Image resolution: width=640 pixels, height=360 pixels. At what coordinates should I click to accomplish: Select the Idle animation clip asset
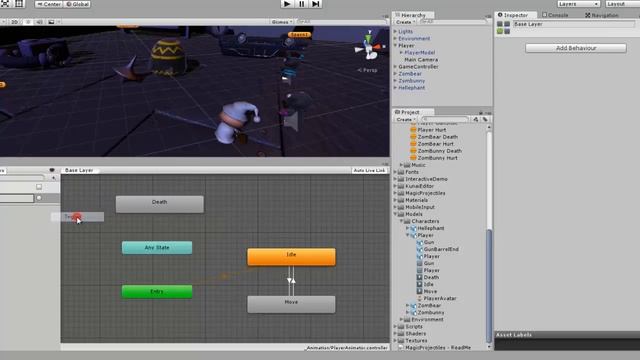(x=425, y=284)
